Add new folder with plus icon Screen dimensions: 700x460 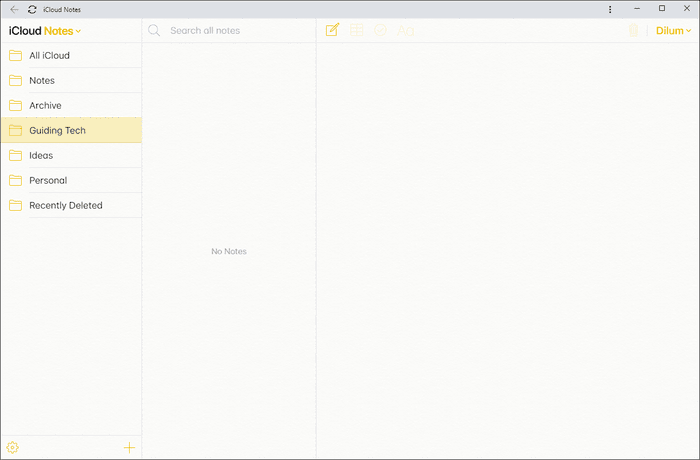click(x=129, y=447)
